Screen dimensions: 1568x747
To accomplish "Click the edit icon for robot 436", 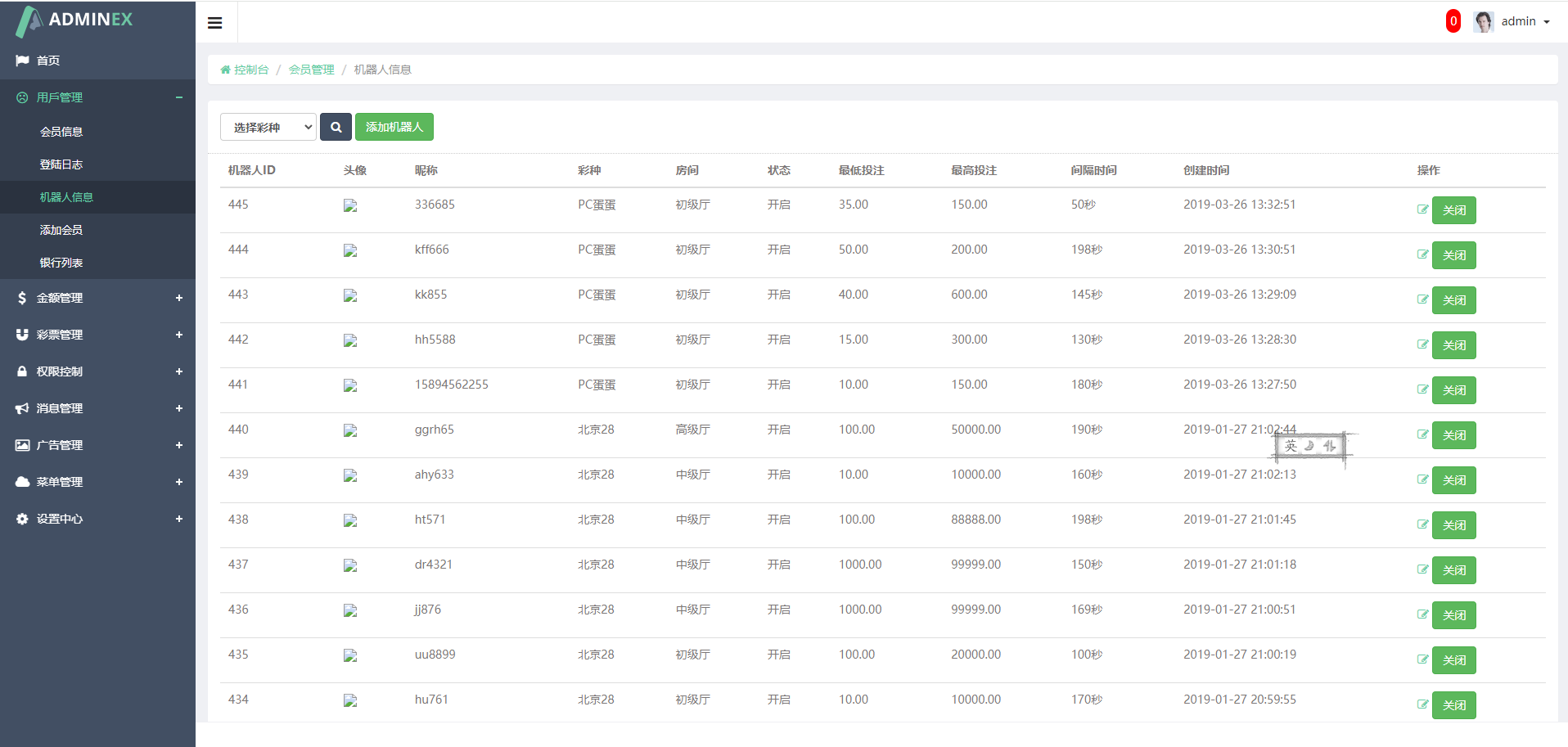I will point(1422,614).
